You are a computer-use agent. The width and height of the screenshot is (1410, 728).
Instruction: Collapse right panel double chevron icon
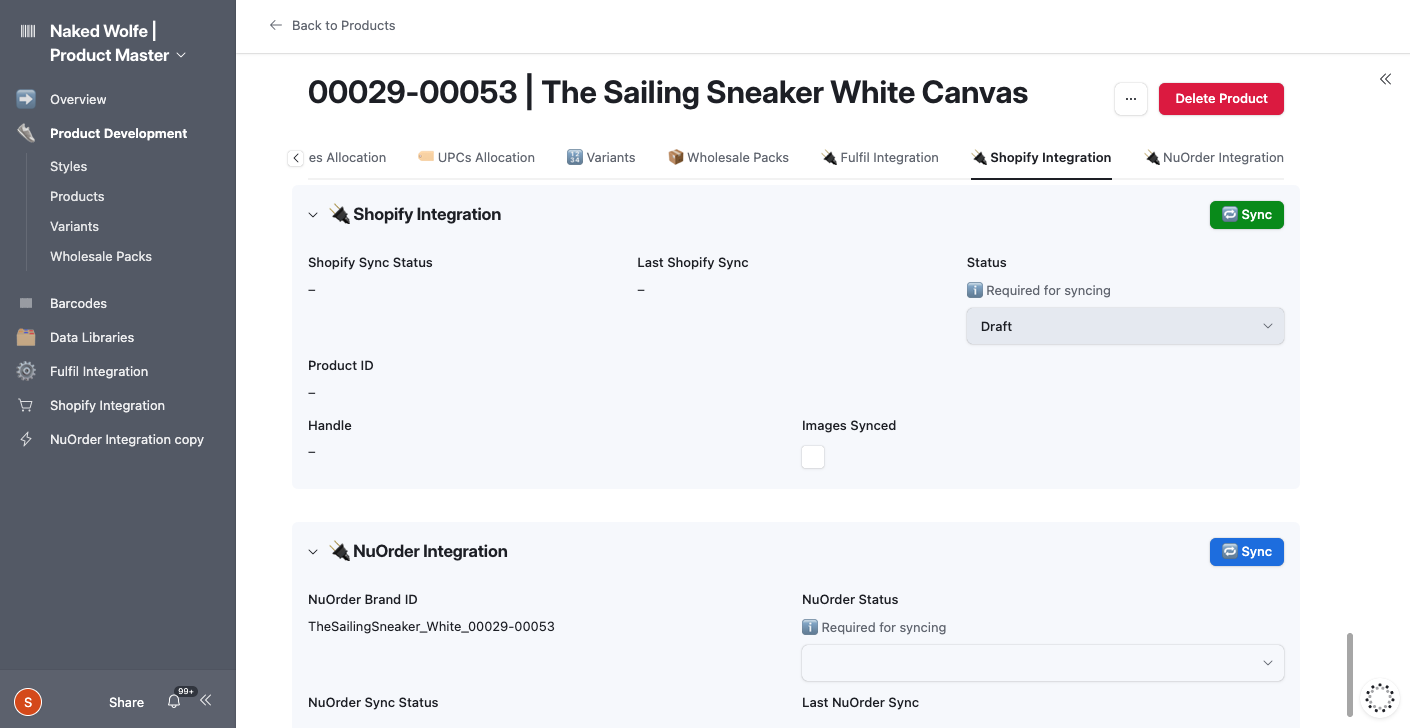point(1385,79)
